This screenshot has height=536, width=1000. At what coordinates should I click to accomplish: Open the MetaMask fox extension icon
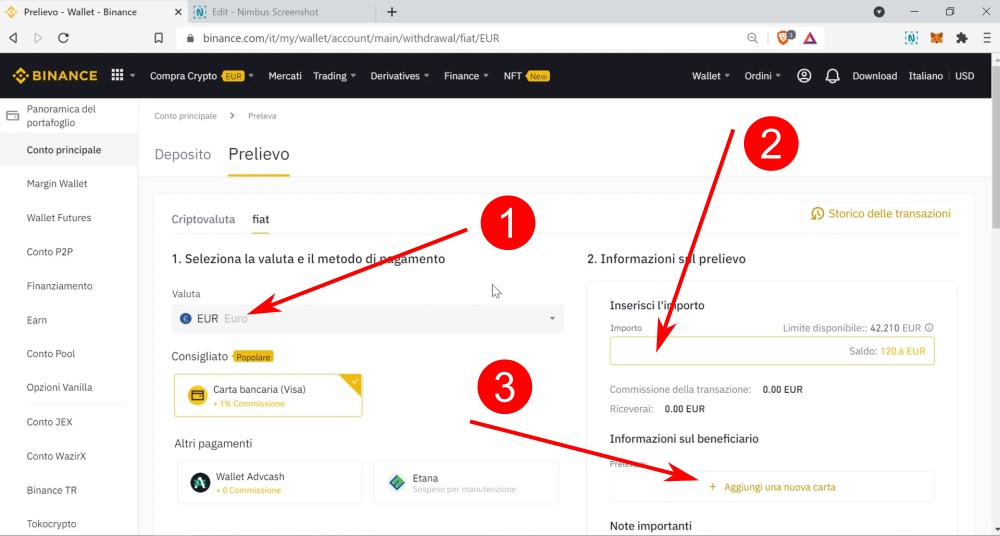click(936, 38)
